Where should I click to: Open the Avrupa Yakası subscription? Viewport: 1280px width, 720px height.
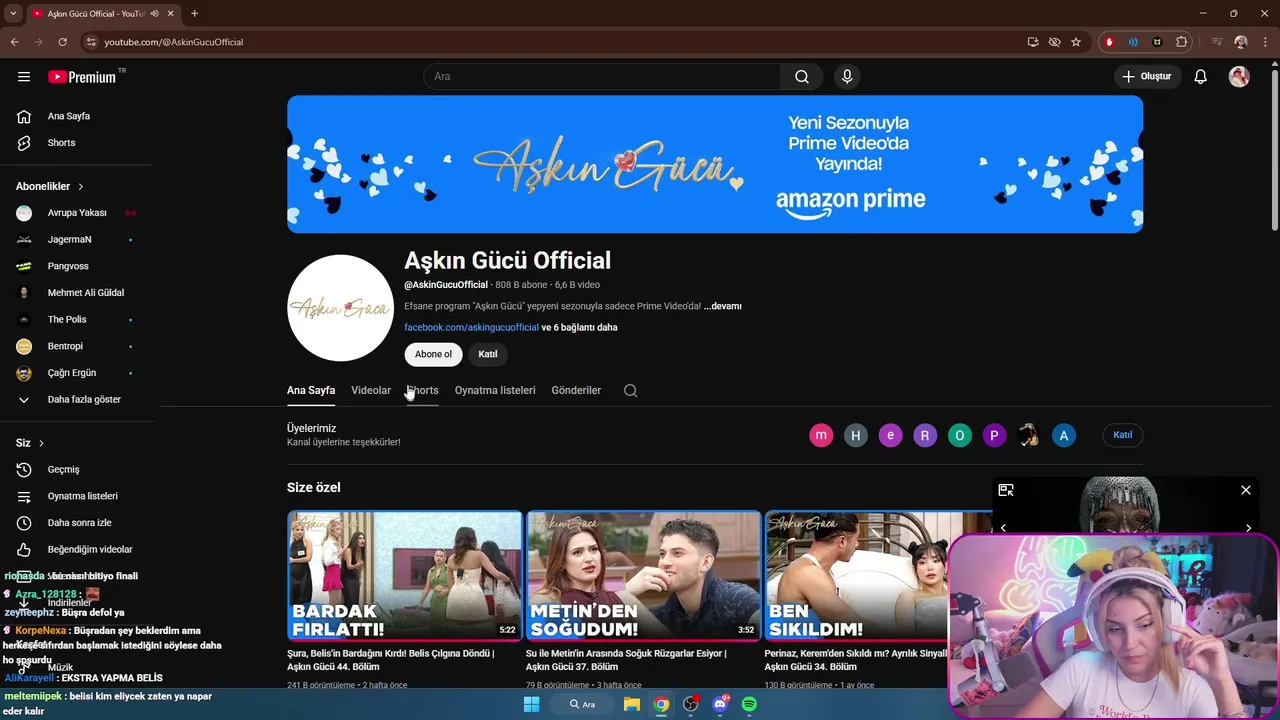tap(77, 213)
